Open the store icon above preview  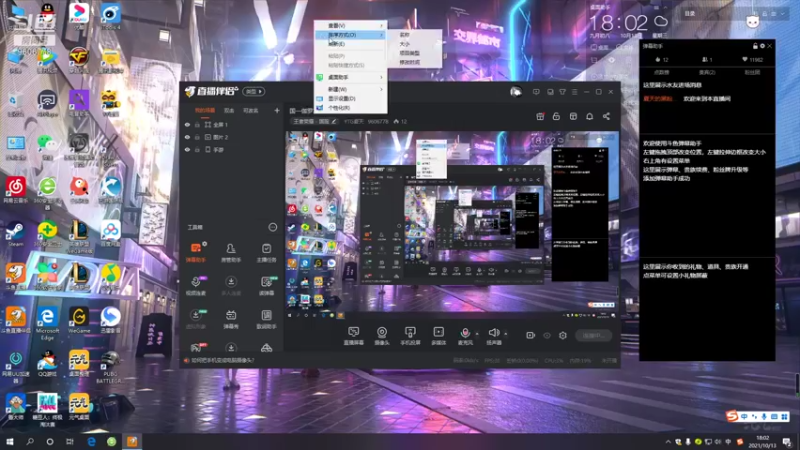(573, 116)
